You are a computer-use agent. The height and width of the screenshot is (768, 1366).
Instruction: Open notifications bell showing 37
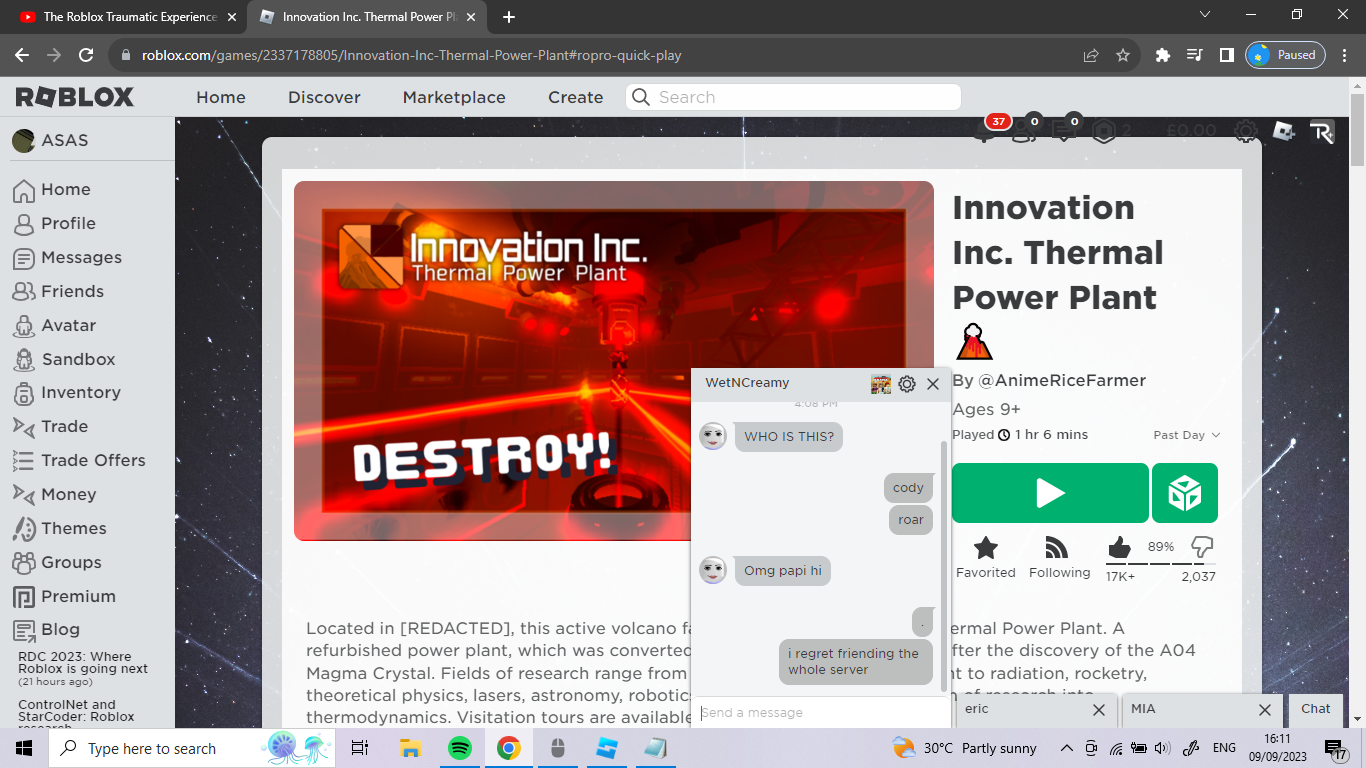985,131
